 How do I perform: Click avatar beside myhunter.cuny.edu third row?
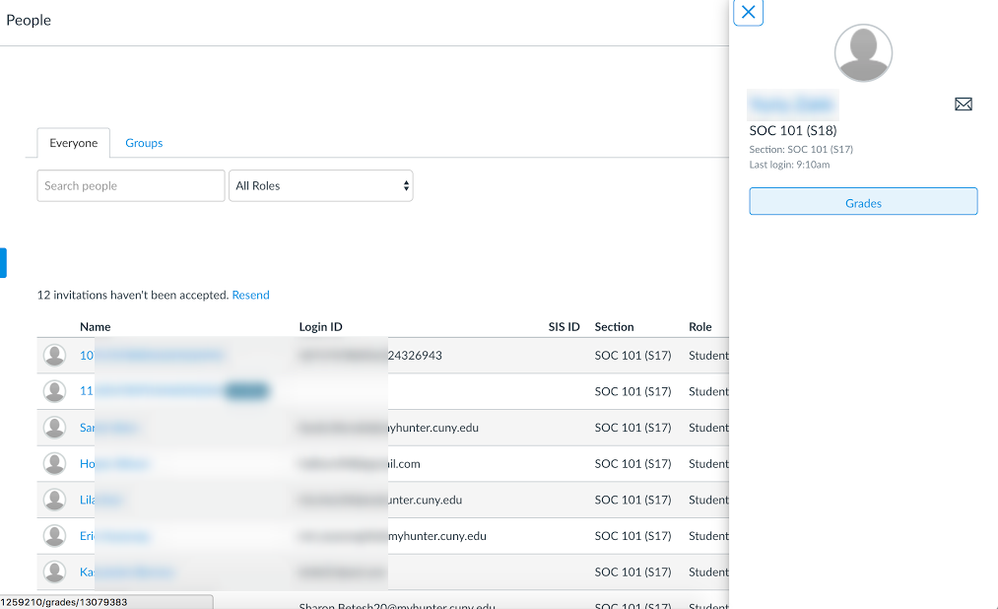click(55, 427)
